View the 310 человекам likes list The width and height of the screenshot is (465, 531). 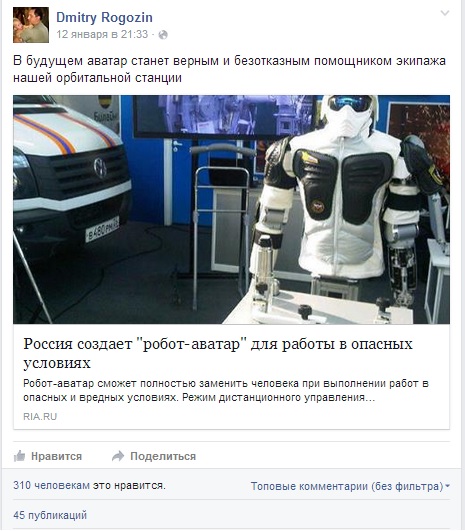(51, 485)
